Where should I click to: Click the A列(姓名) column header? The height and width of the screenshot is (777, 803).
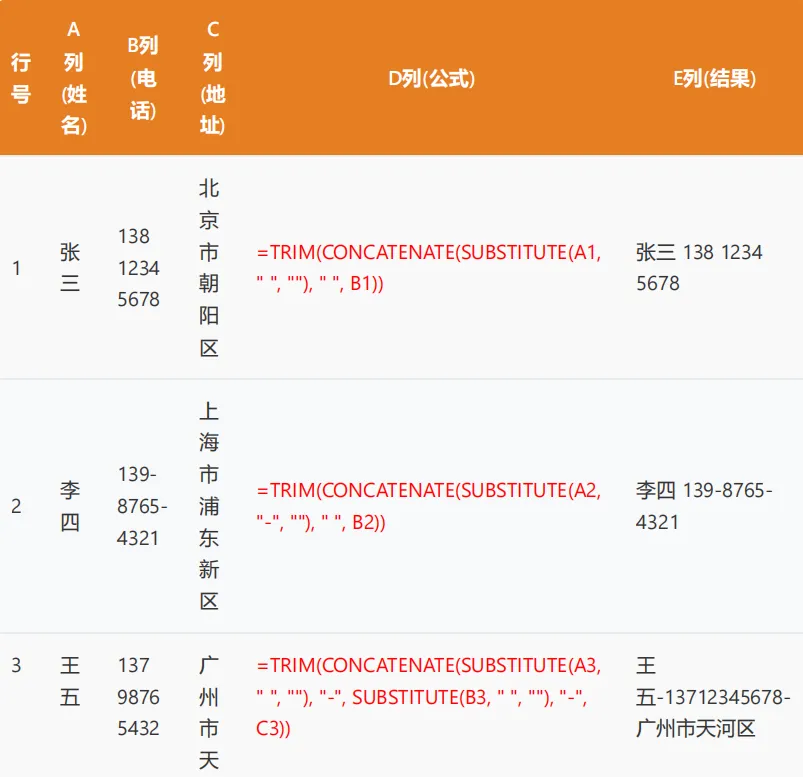tap(74, 78)
